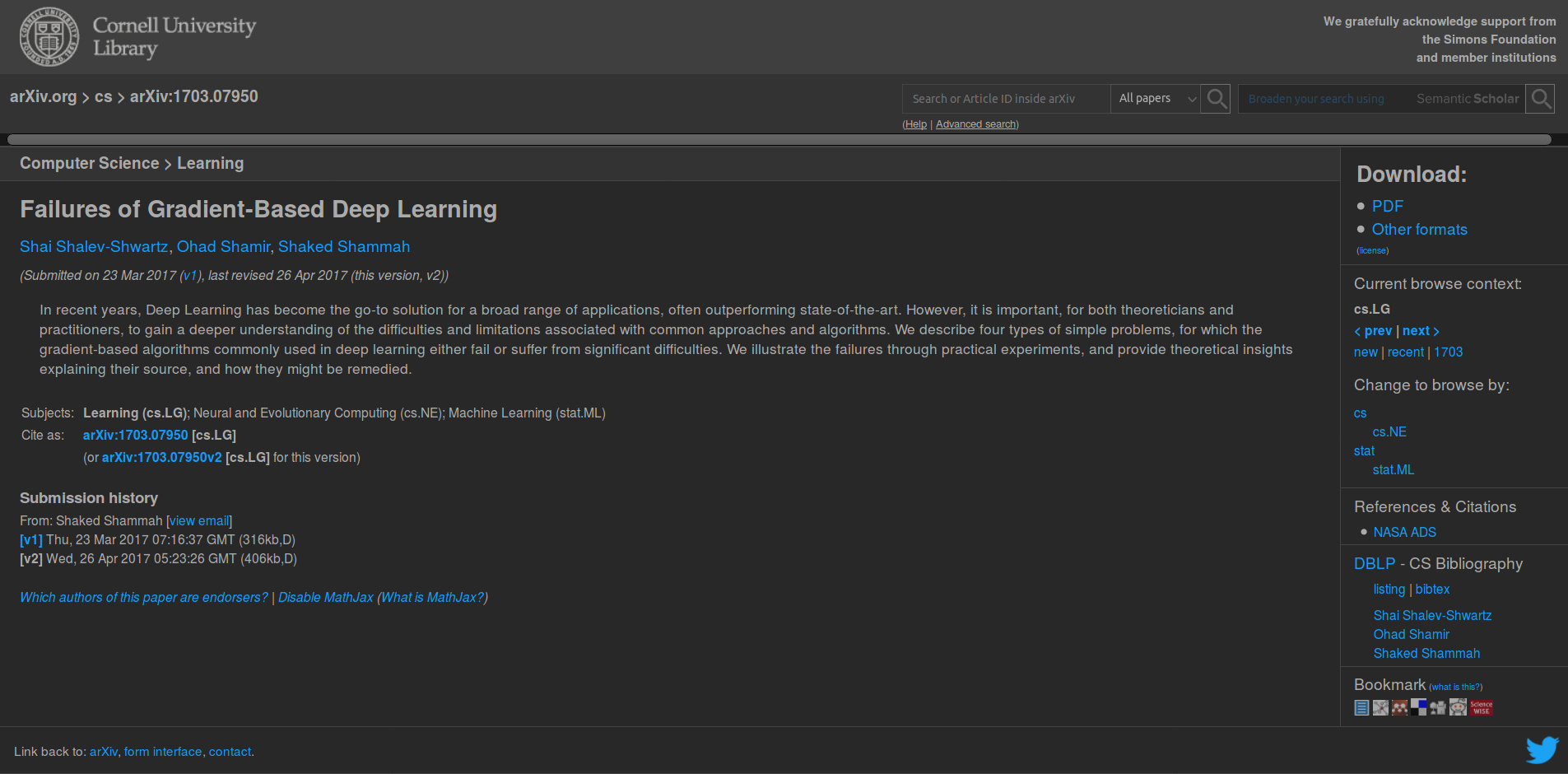
Task: Submit the paper to Reddit
Action: pyautogui.click(x=1458, y=706)
